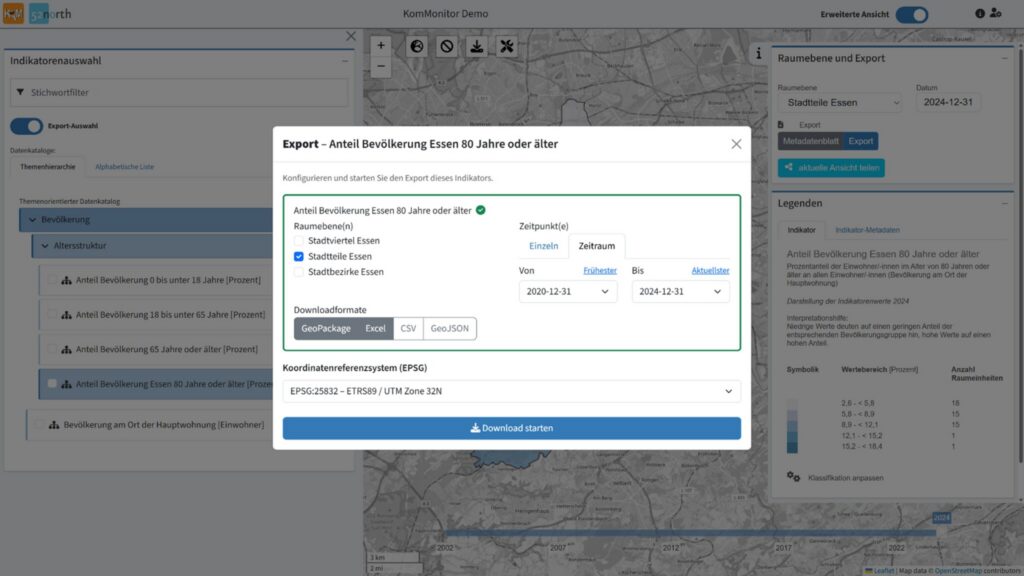
Task: Click the circle-slash map toolbar icon
Action: (447, 46)
